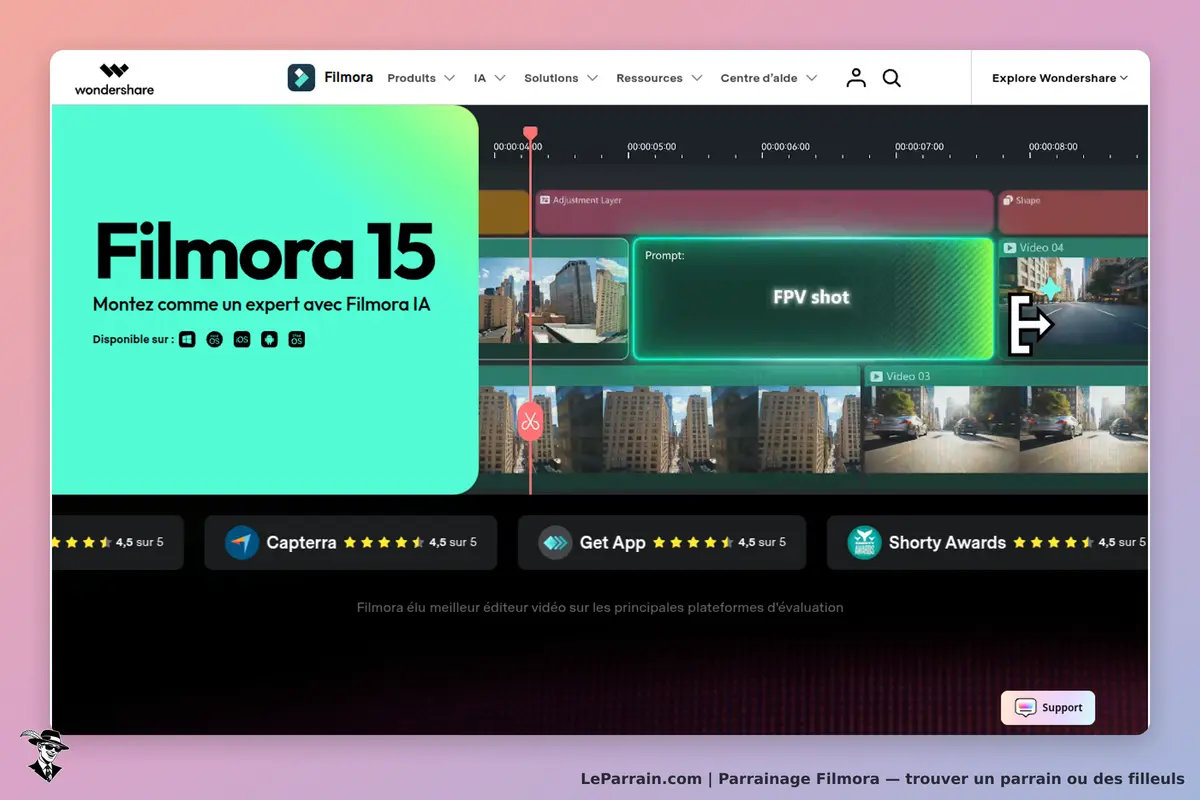The width and height of the screenshot is (1200, 800).
Task: Click the Video 04 clip play icon
Action: (x=1010, y=247)
